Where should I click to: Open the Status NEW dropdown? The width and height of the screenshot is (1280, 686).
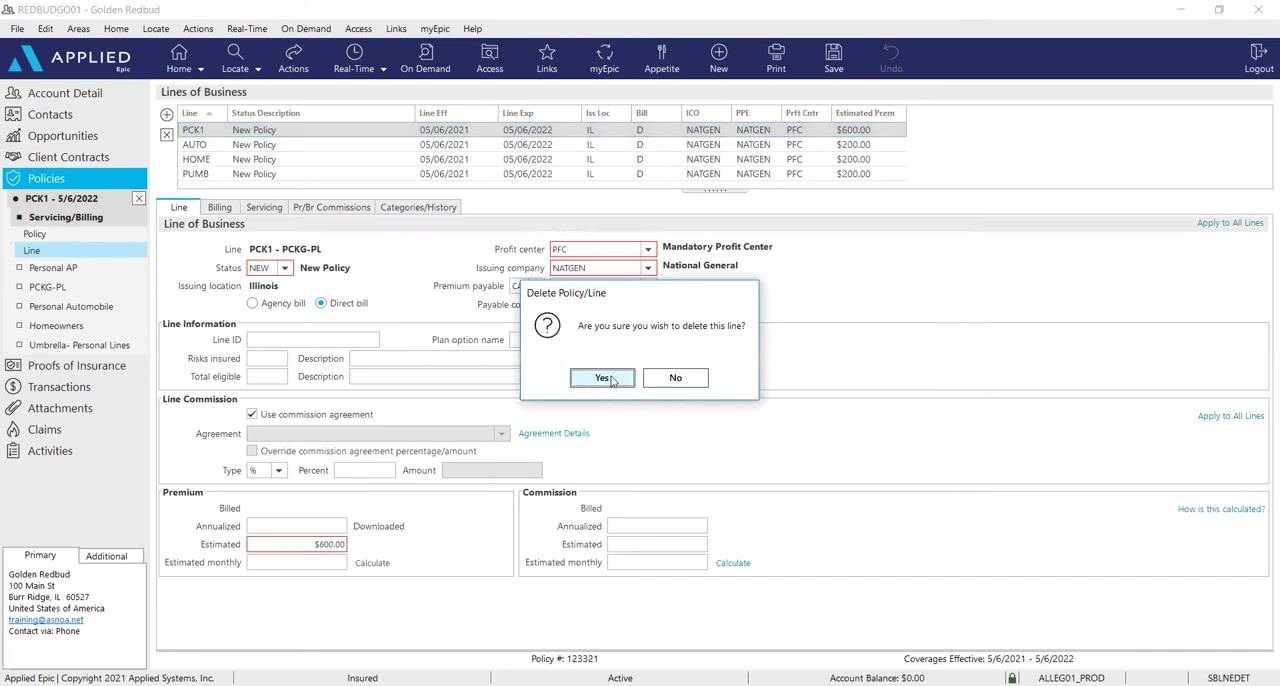(285, 268)
